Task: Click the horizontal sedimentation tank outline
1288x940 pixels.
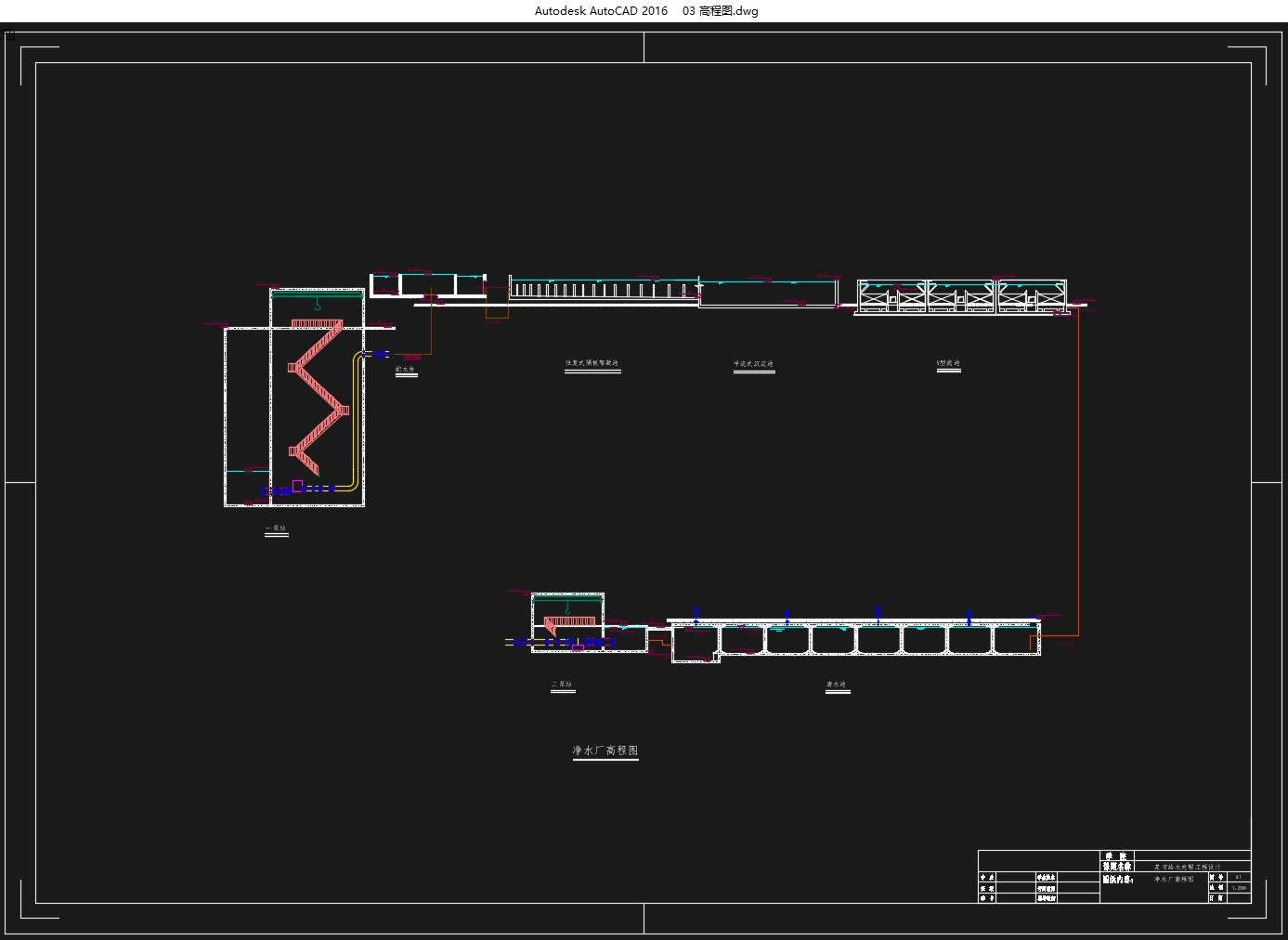Action: pyautogui.click(x=767, y=293)
